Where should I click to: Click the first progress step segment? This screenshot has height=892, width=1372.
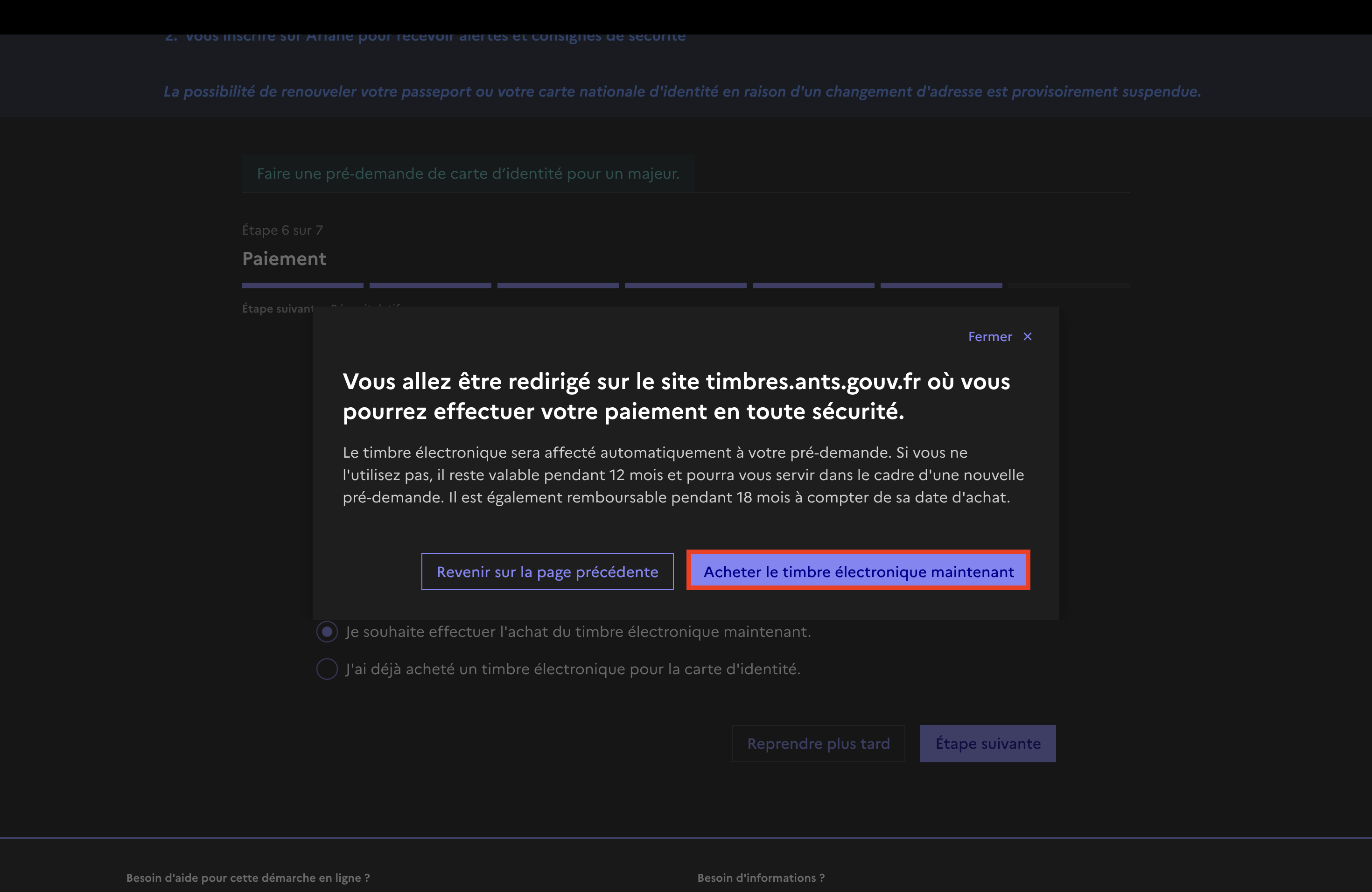[302, 286]
